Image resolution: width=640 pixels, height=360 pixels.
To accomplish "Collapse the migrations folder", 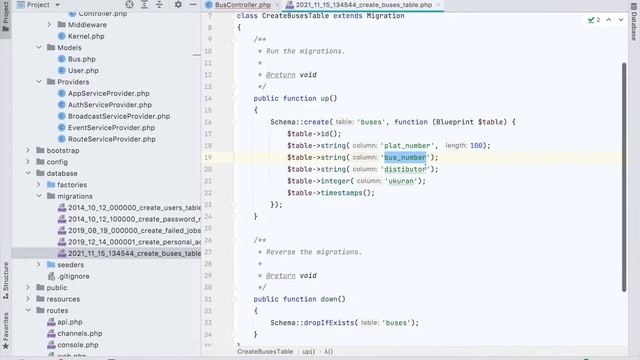I will coord(39,196).
